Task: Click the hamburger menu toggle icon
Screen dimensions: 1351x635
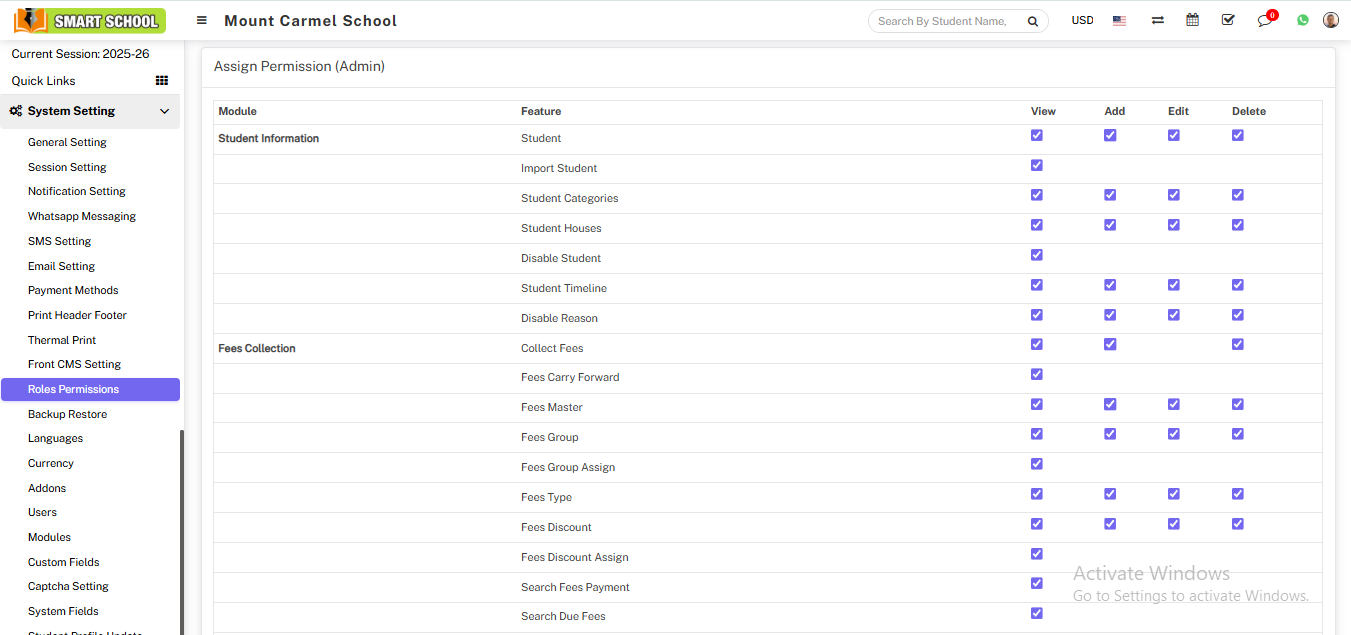Action: click(202, 20)
